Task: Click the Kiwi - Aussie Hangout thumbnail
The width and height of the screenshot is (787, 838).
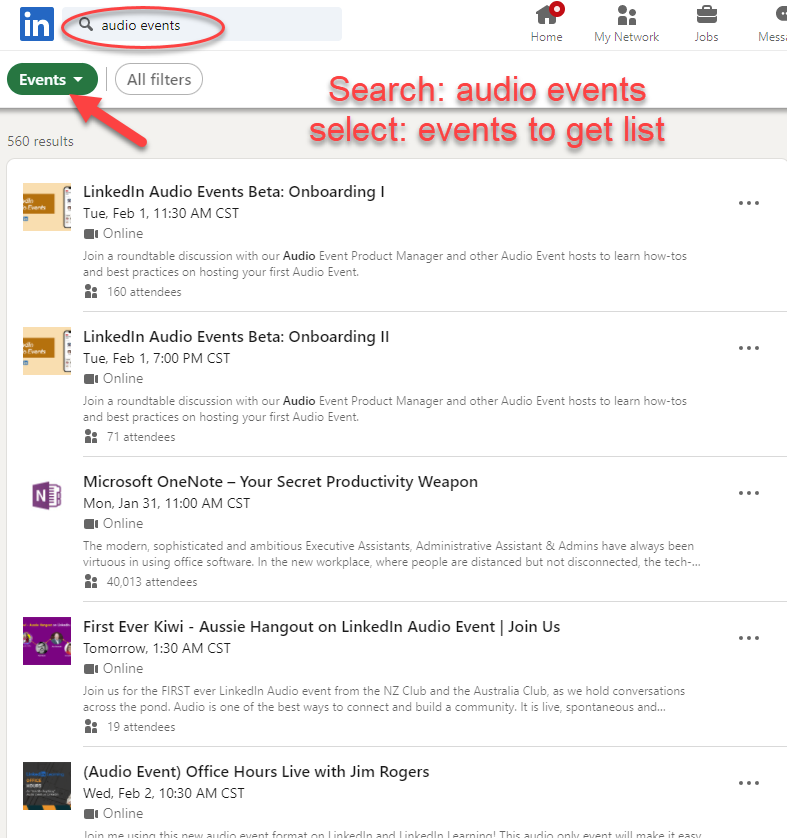Action: (x=47, y=641)
